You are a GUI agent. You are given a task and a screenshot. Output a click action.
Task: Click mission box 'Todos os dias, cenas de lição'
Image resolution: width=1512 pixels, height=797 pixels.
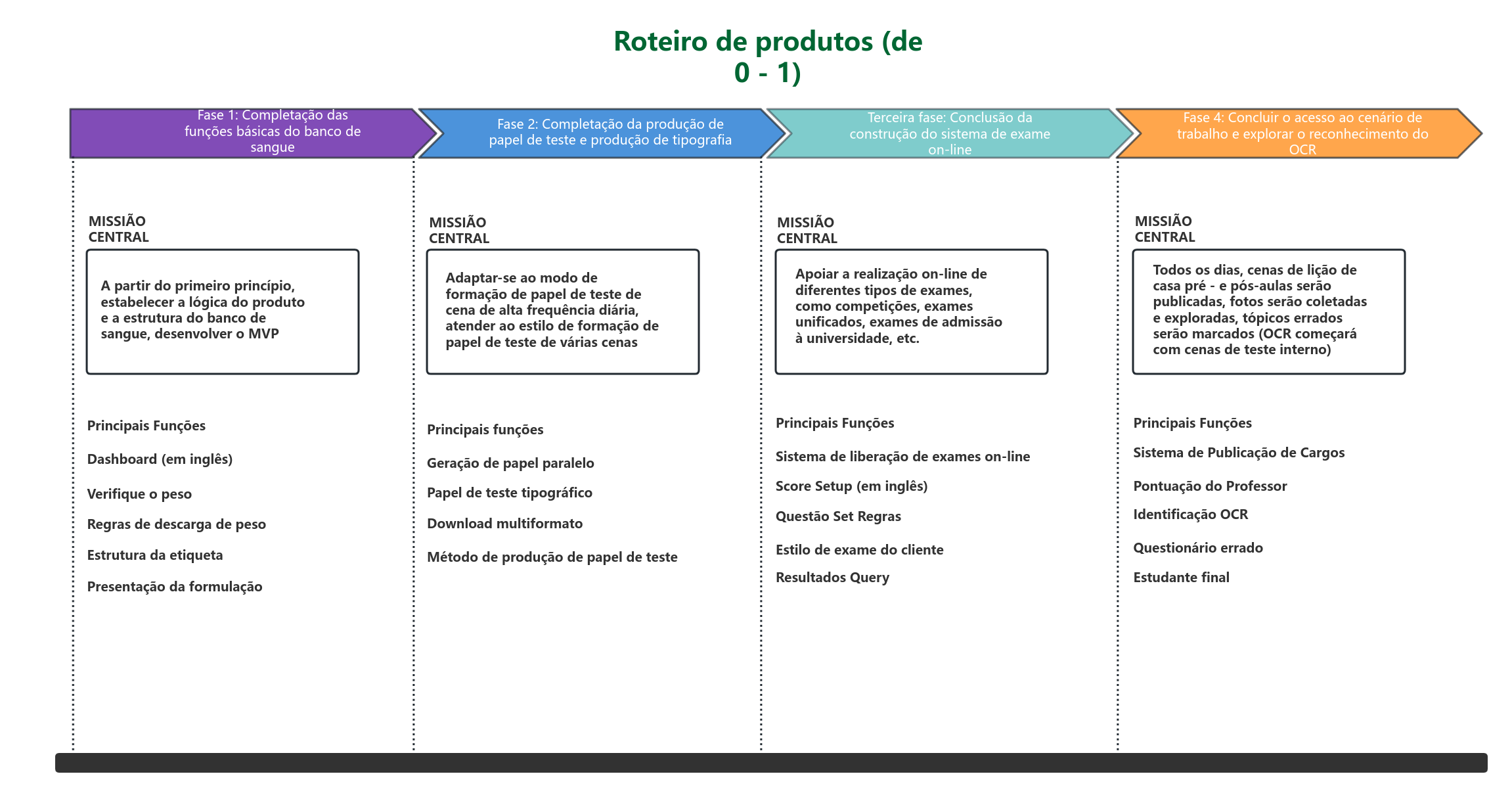click(x=1269, y=311)
